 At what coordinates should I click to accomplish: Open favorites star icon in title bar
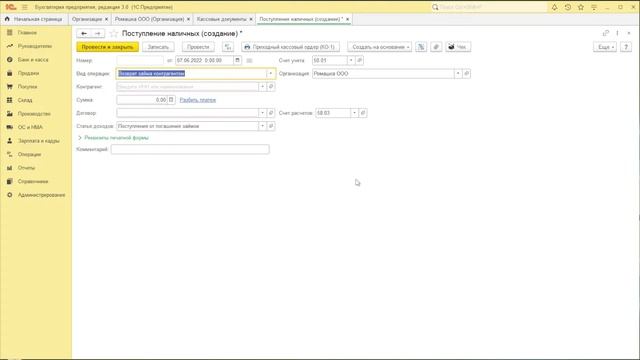pyautogui.click(x=581, y=7)
